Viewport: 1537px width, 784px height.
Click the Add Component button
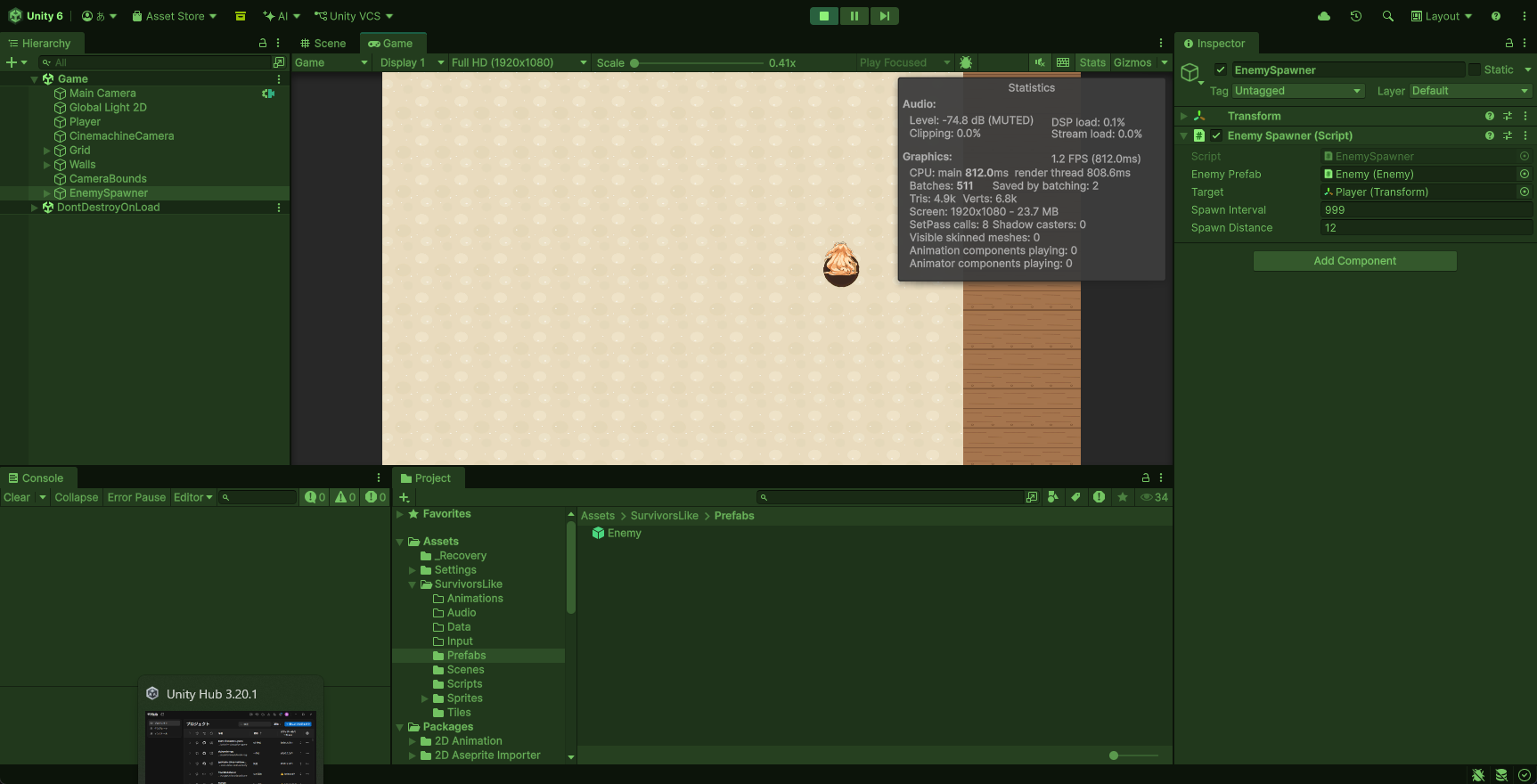coord(1354,261)
